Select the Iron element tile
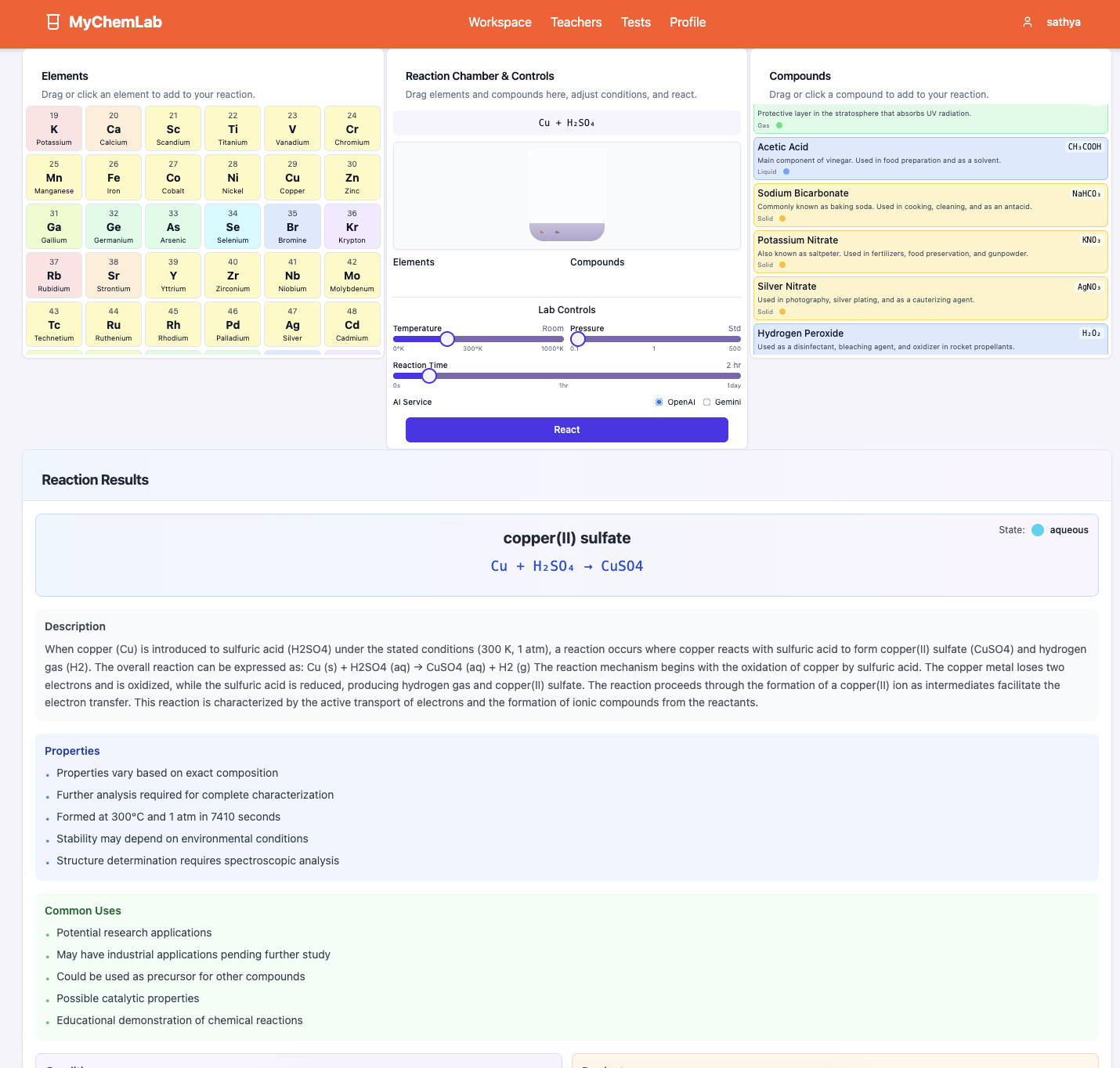Image resolution: width=1120 pixels, height=1068 pixels. coord(114,177)
